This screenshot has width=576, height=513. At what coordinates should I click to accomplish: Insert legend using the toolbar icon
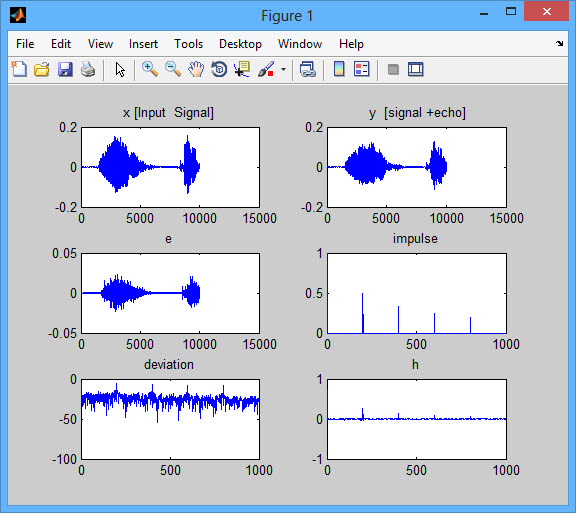361,69
